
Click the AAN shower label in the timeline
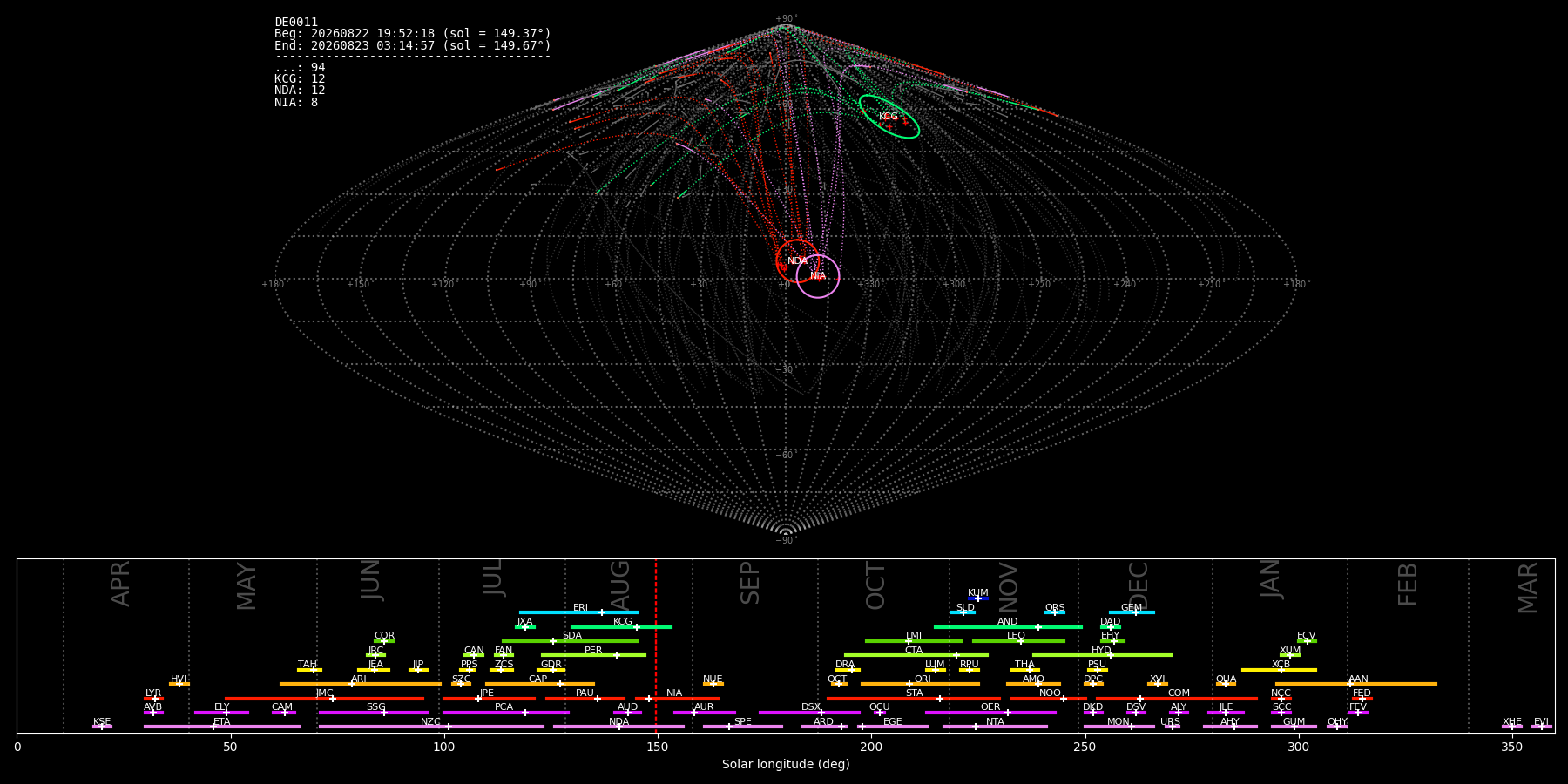(1358, 679)
